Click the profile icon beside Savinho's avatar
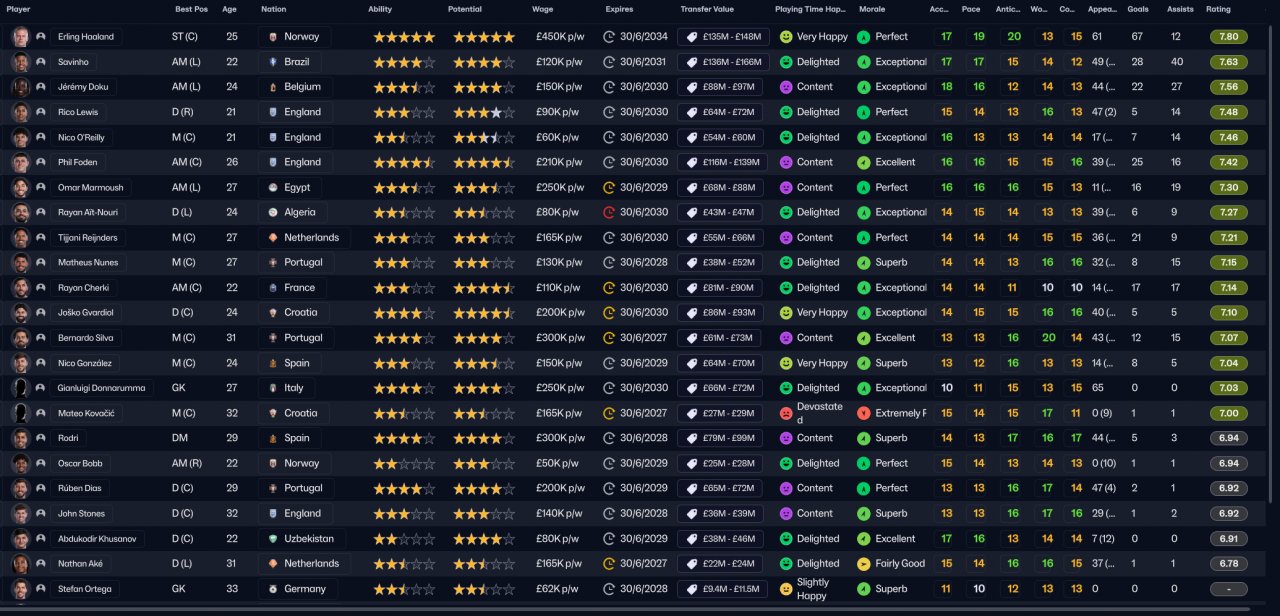This screenshot has width=1280, height=616. click(x=41, y=62)
